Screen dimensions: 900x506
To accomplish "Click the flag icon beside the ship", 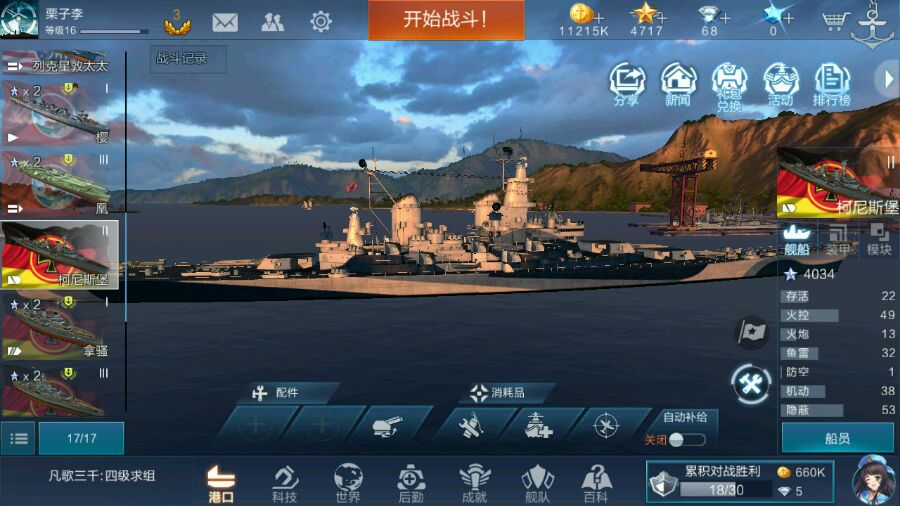I will 751,332.
